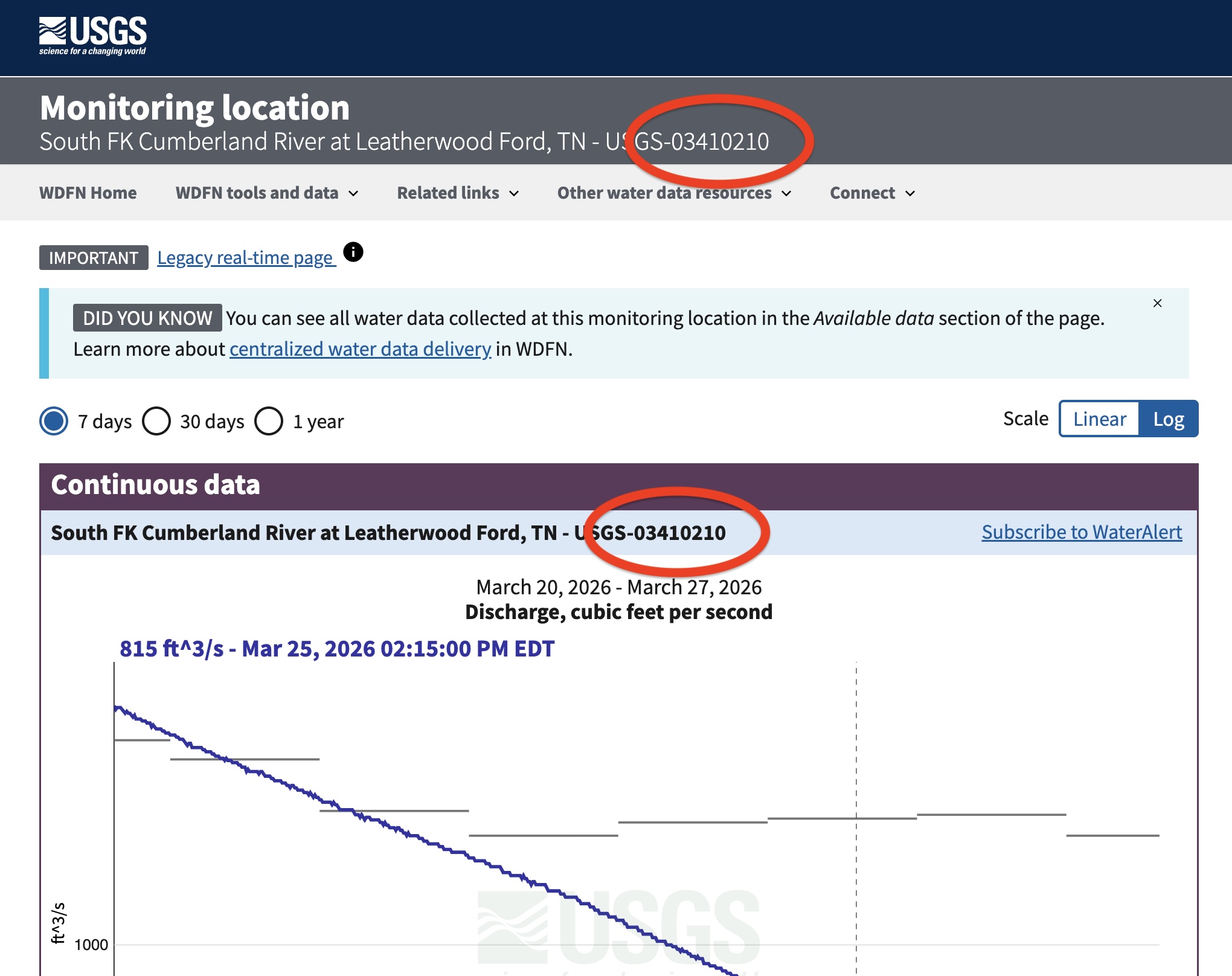Click the Continuous data section heading
The image size is (1232, 976).
(155, 485)
